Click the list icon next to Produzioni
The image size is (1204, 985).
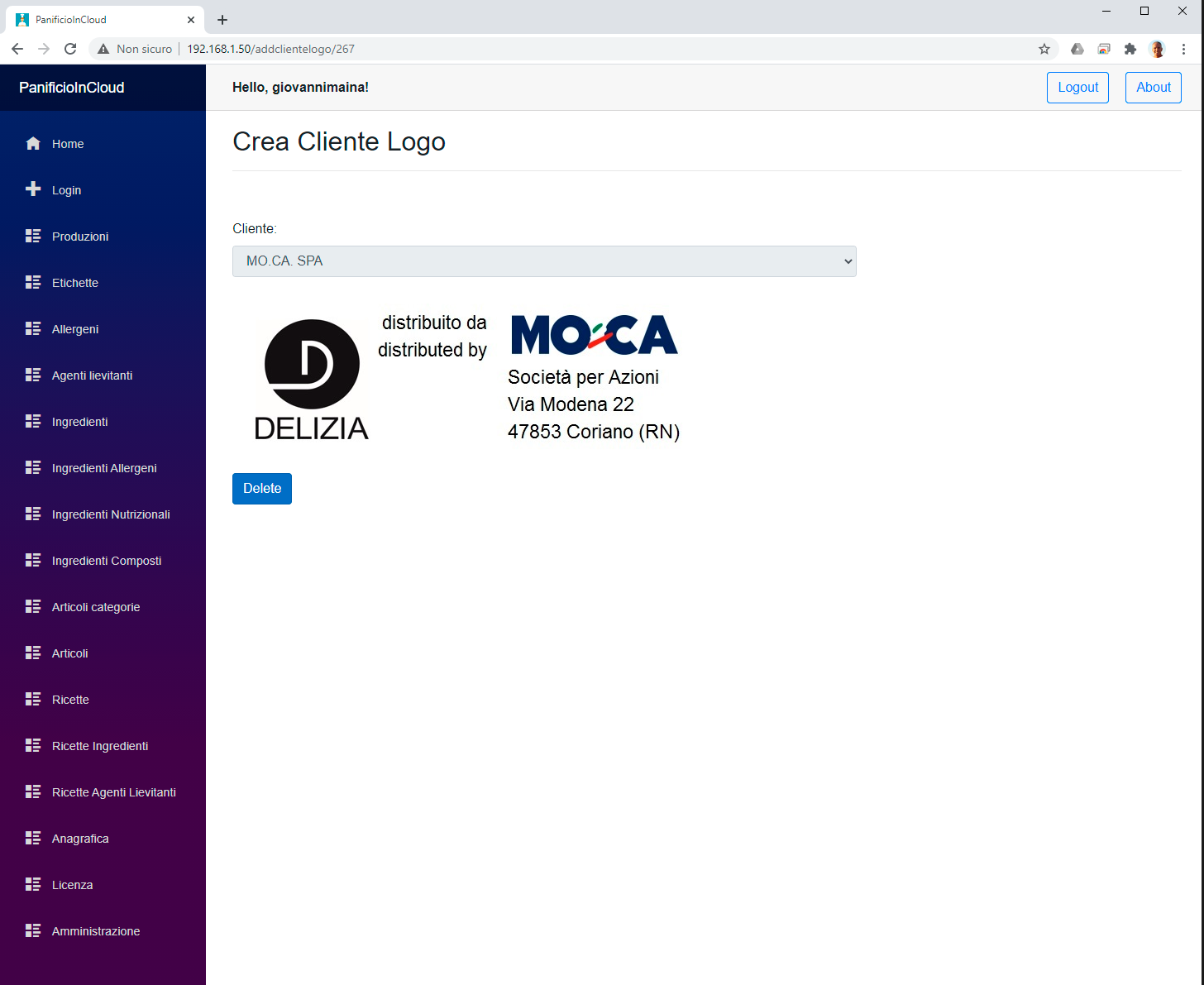coord(33,236)
